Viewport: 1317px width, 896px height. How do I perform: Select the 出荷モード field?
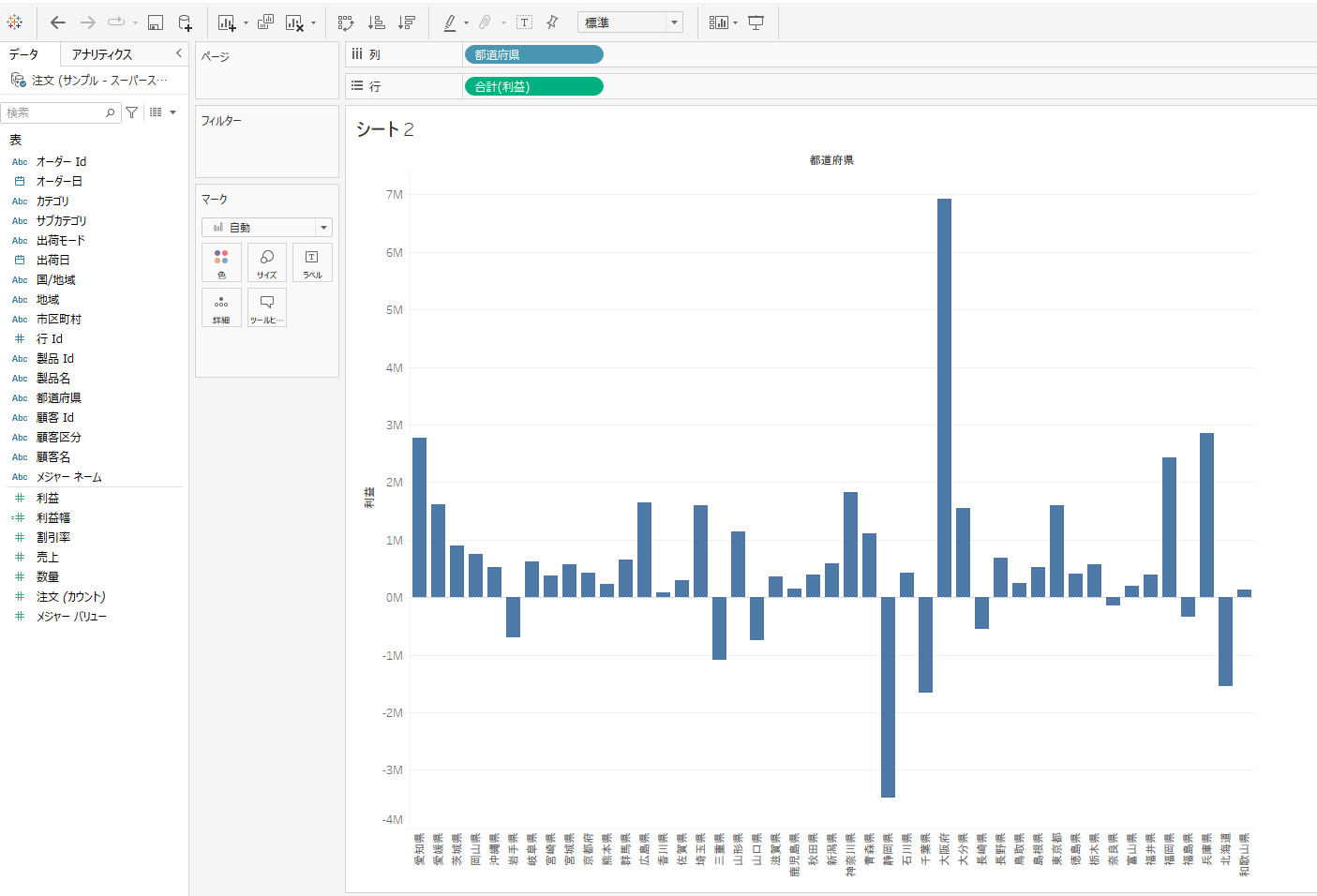point(60,241)
